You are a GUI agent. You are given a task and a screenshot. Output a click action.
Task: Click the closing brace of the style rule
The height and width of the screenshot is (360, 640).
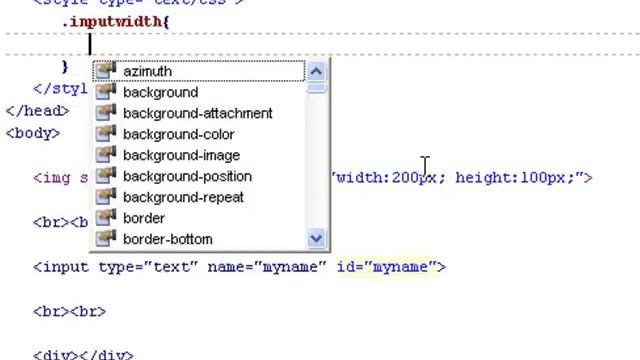(65, 67)
